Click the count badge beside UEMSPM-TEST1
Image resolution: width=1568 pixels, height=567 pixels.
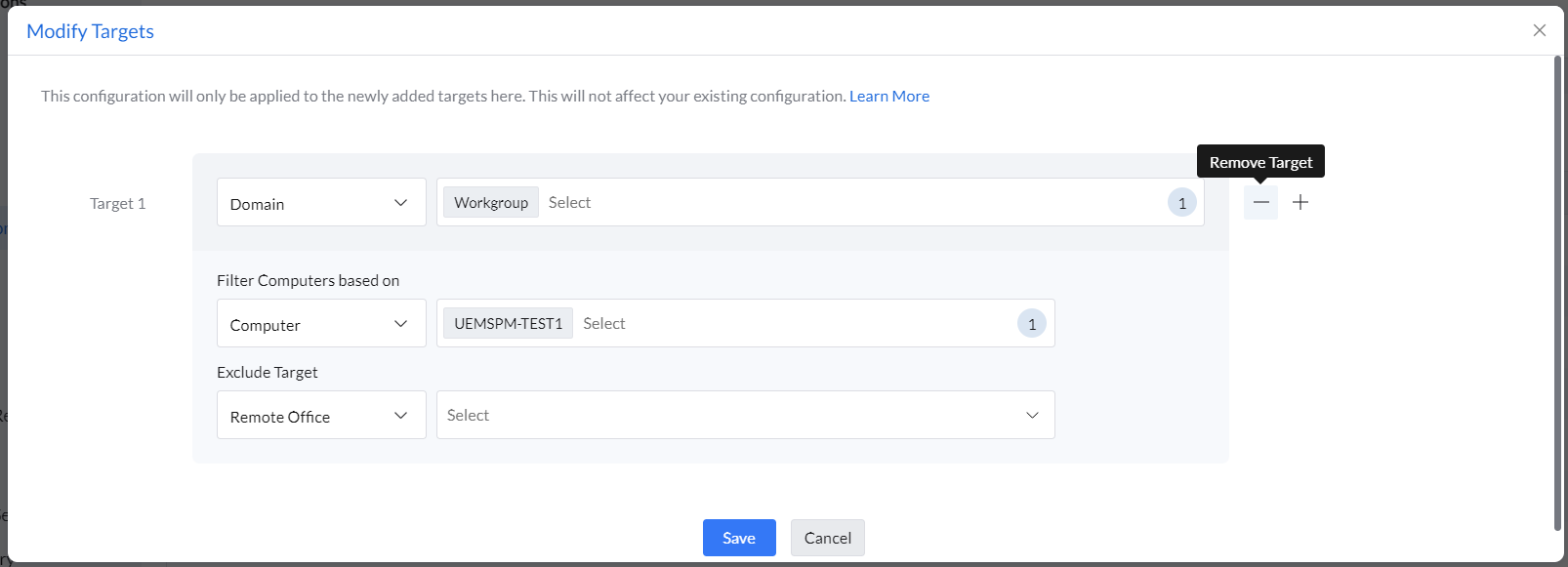pyautogui.click(x=1031, y=324)
